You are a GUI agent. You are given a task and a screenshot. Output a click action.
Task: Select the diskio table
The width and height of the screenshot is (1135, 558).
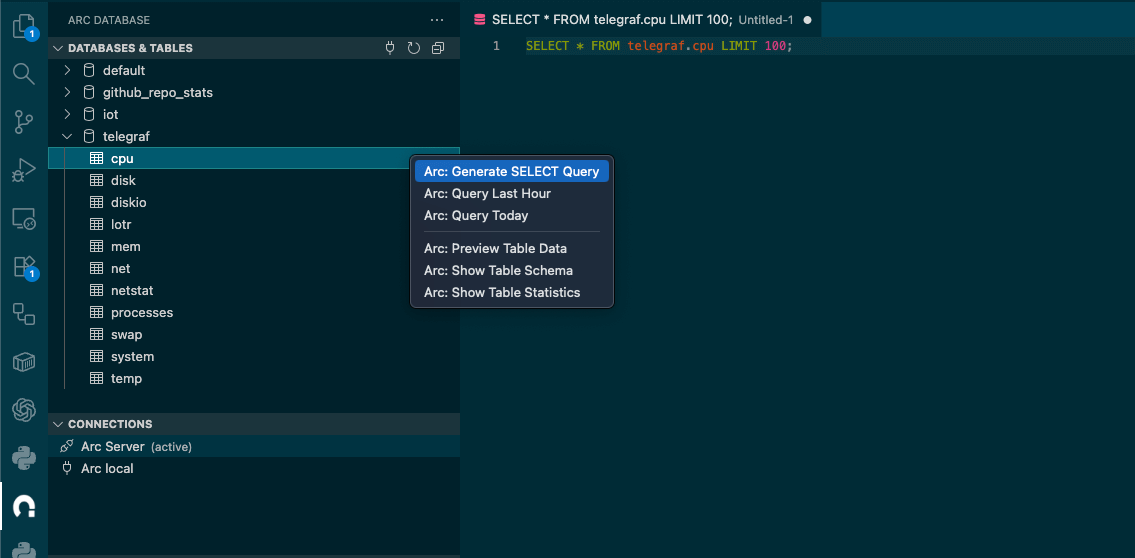128,202
